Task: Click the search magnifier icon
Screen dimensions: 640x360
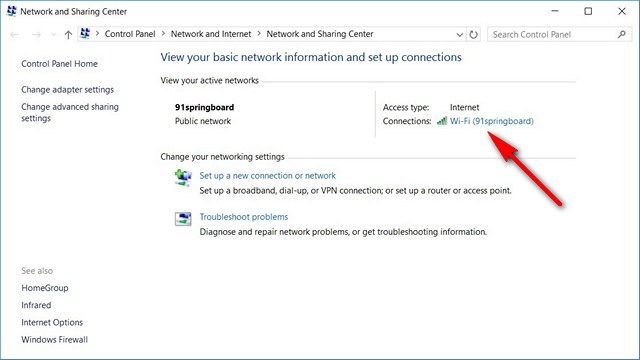Action: (622, 35)
